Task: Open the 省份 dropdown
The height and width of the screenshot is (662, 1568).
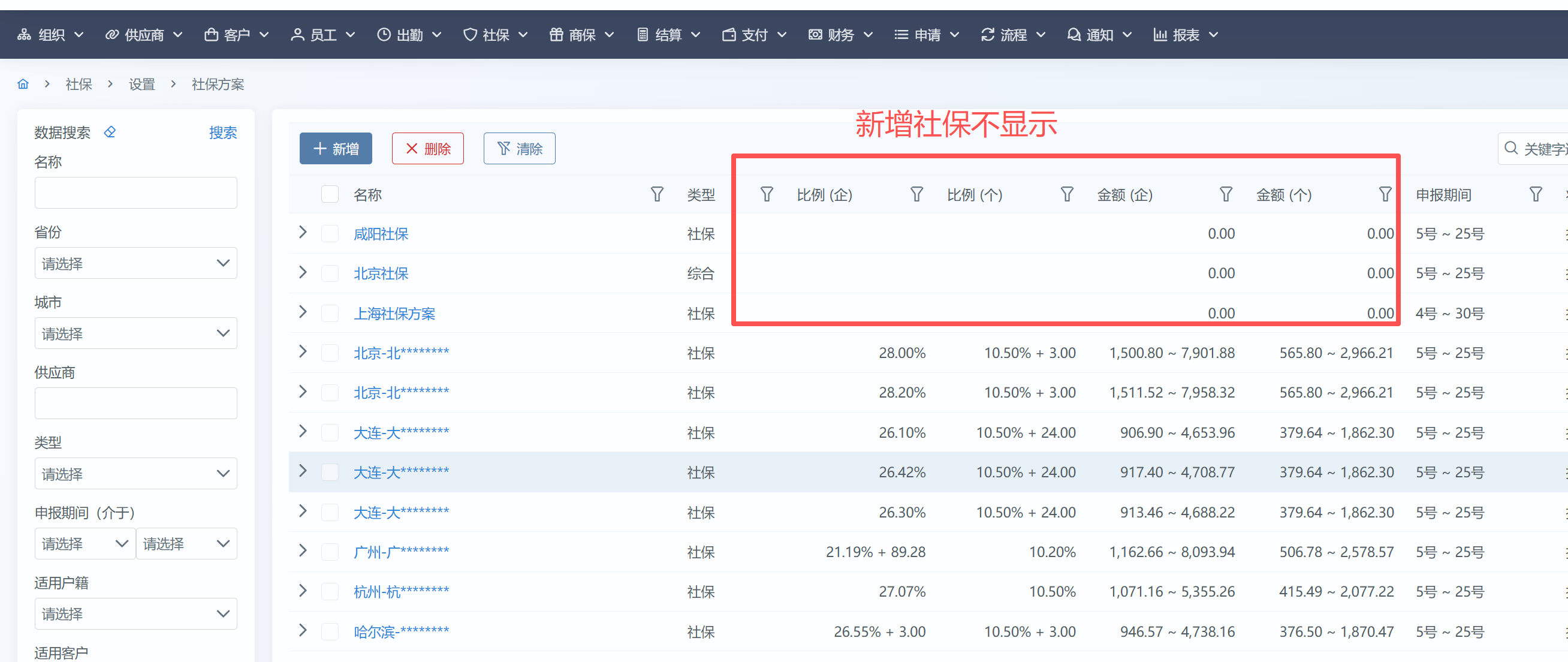Action: 135,263
